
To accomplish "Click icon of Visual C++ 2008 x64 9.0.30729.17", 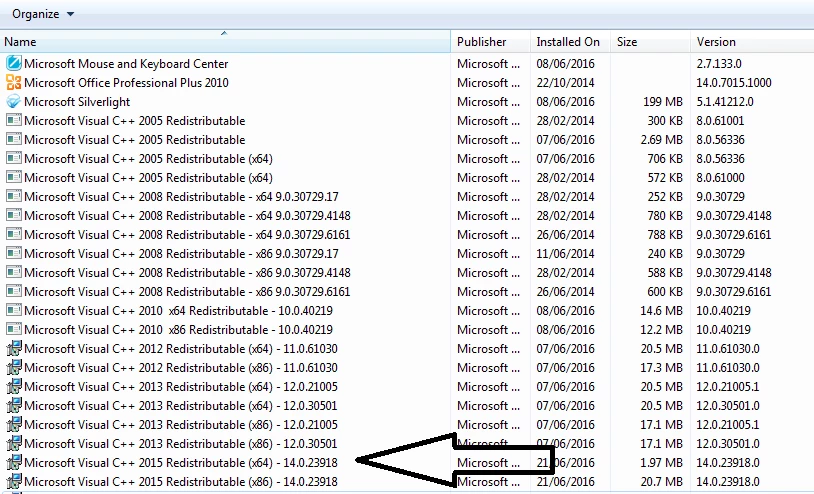I will [x=13, y=197].
